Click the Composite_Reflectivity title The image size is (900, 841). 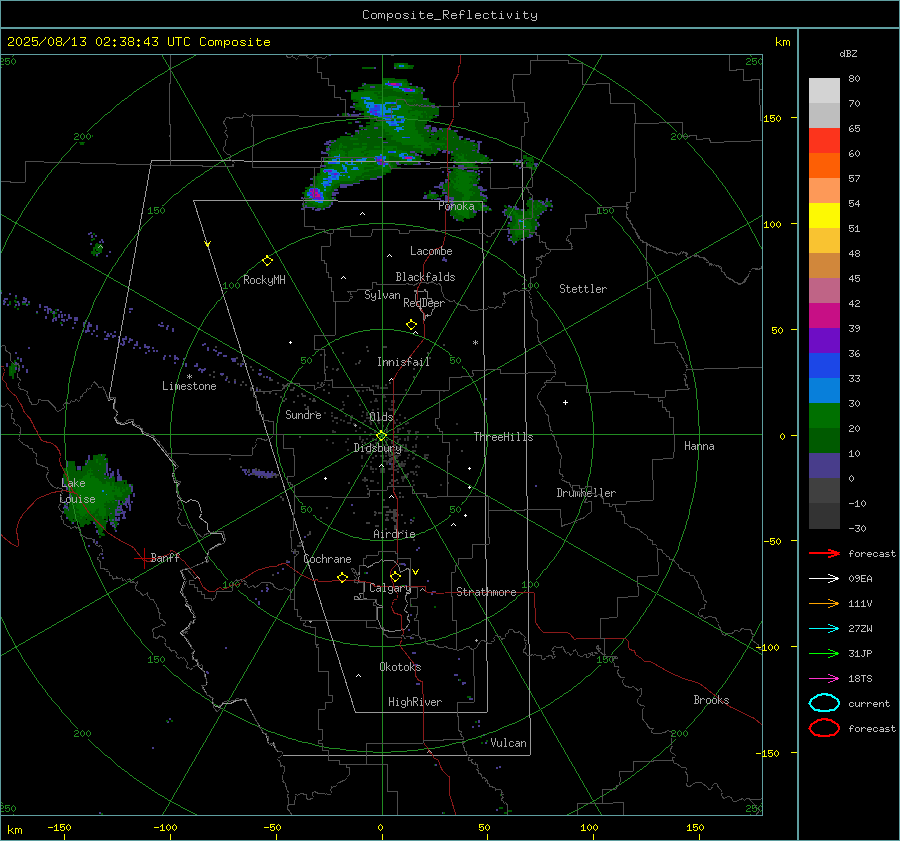coord(449,15)
